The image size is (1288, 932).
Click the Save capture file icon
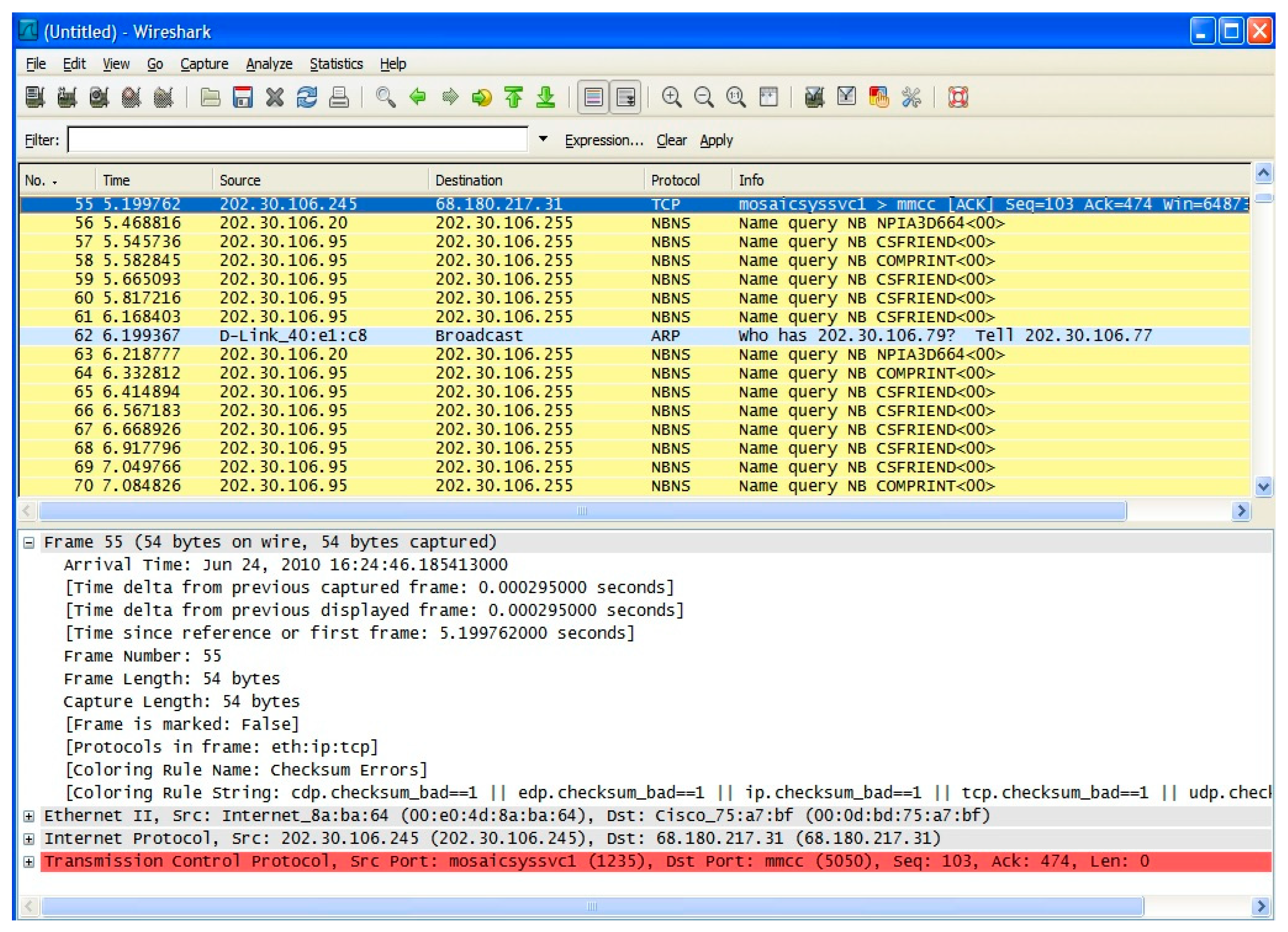[x=242, y=97]
